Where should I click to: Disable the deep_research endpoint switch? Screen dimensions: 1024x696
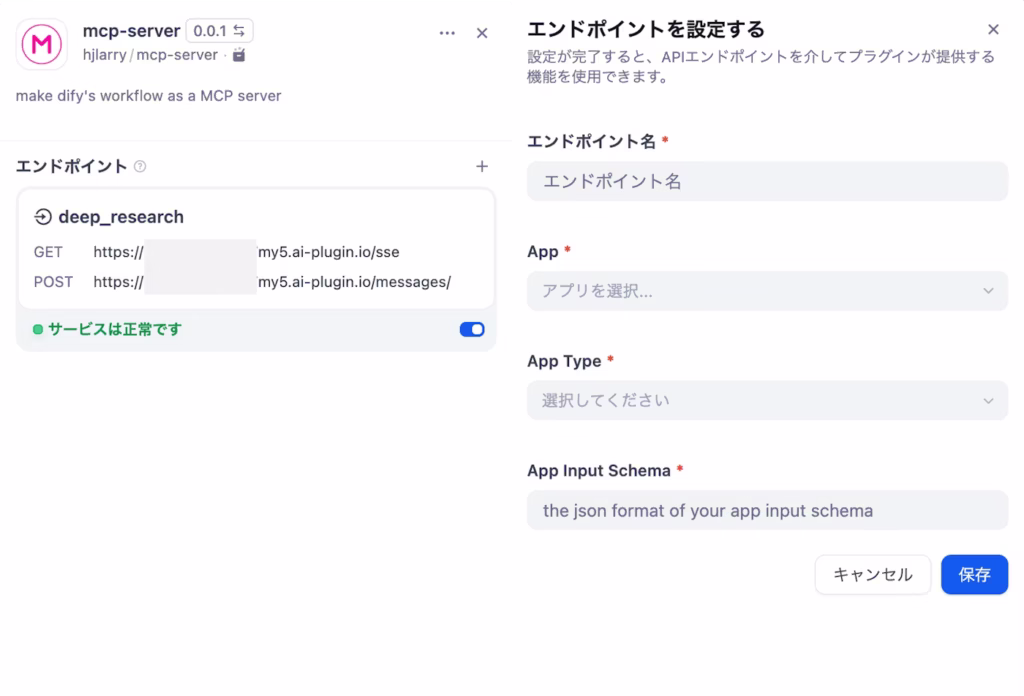pyautogui.click(x=471, y=329)
